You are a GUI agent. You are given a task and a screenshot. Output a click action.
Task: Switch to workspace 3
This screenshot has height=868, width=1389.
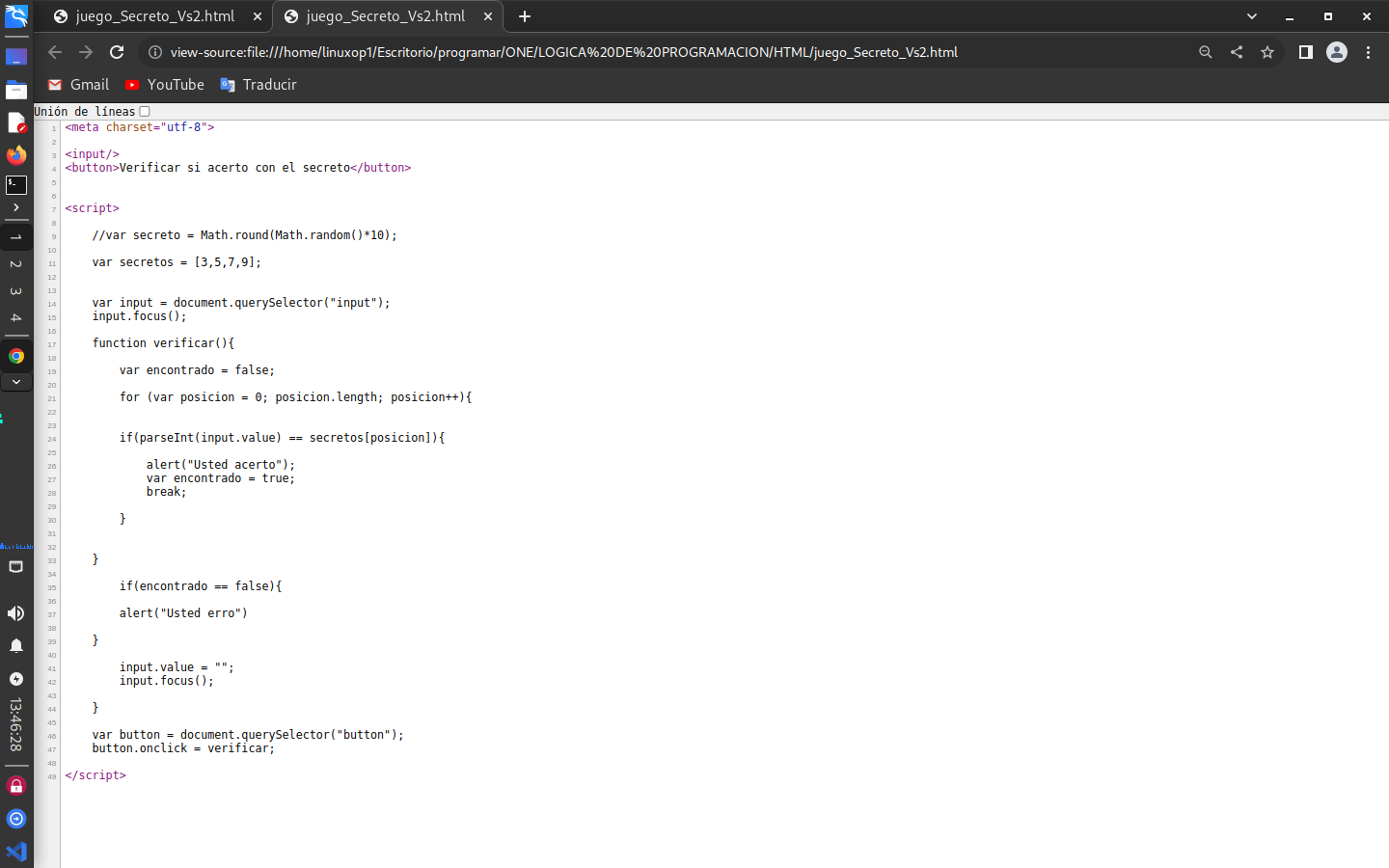coord(16,290)
